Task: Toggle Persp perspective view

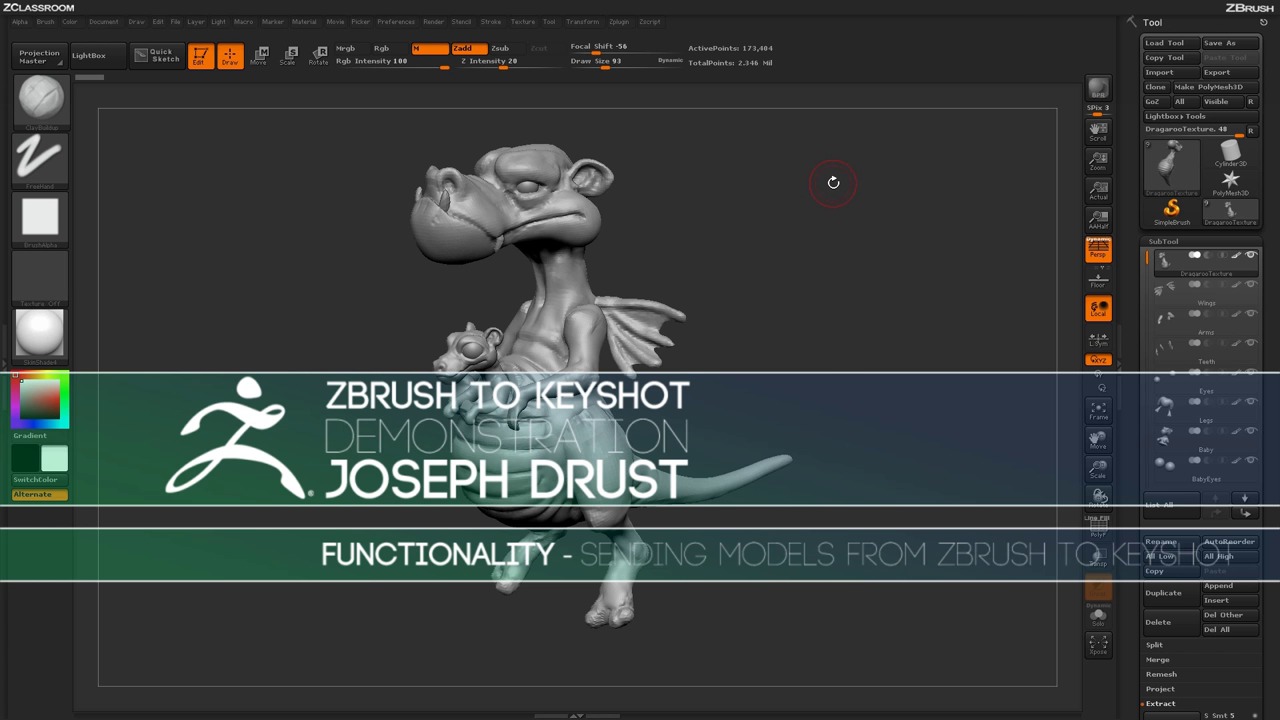Action: pyautogui.click(x=1098, y=250)
